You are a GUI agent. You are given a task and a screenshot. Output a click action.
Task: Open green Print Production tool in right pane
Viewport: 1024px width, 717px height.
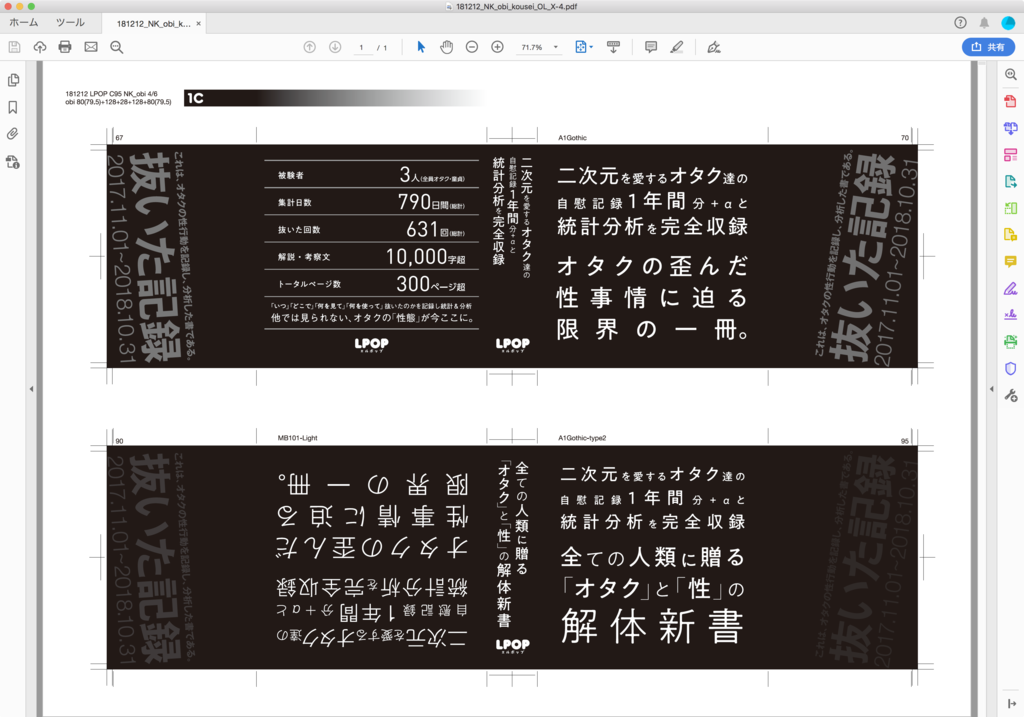pyautogui.click(x=1010, y=342)
